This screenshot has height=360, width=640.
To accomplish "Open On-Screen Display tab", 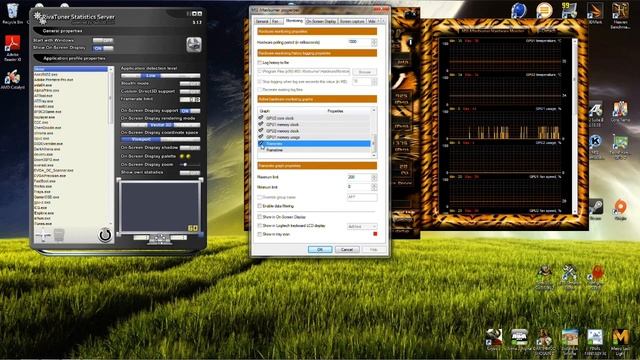I will click(x=321, y=21).
